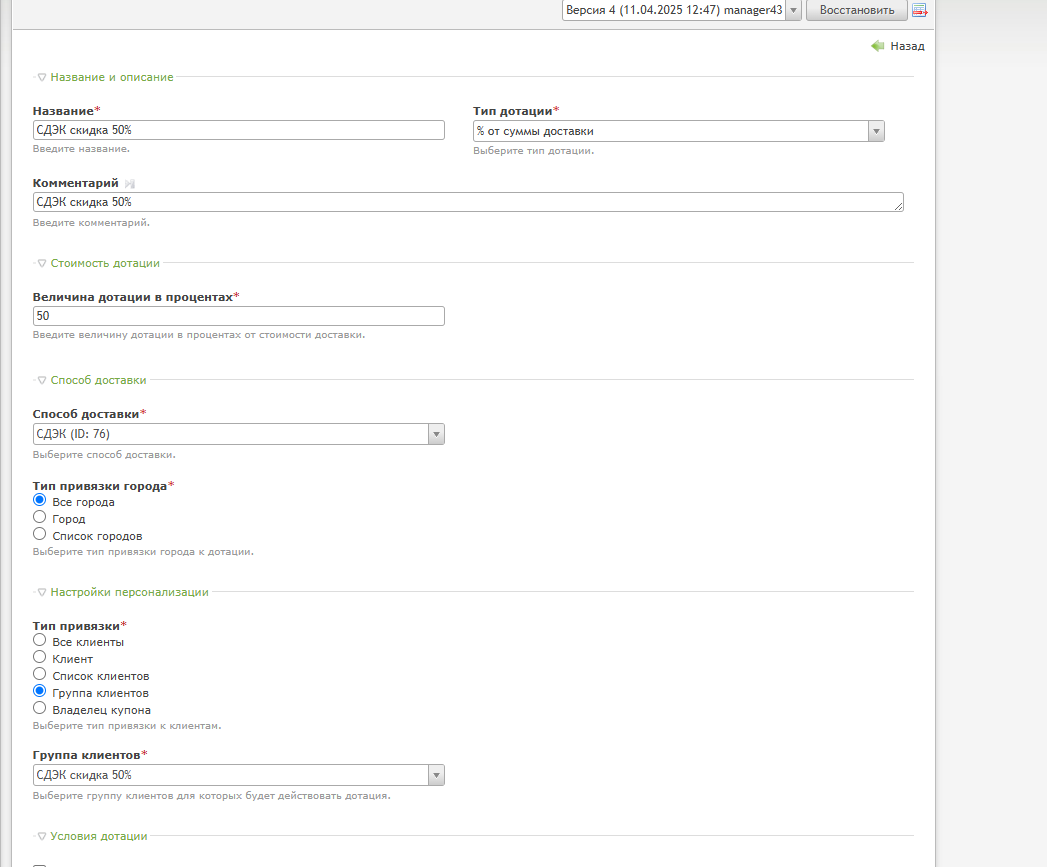Click the Восстановить button
The height and width of the screenshot is (867, 1047).
[857, 10]
